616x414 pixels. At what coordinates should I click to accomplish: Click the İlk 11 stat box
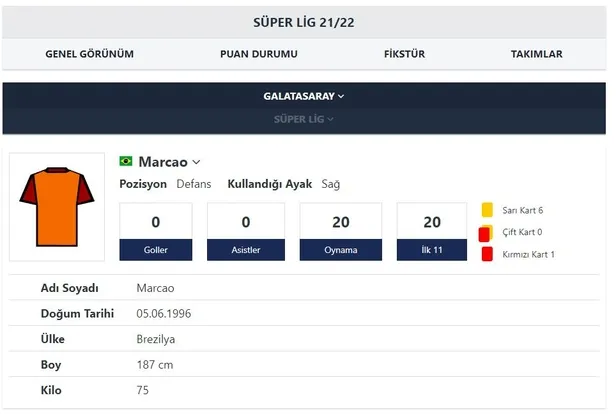coord(432,232)
